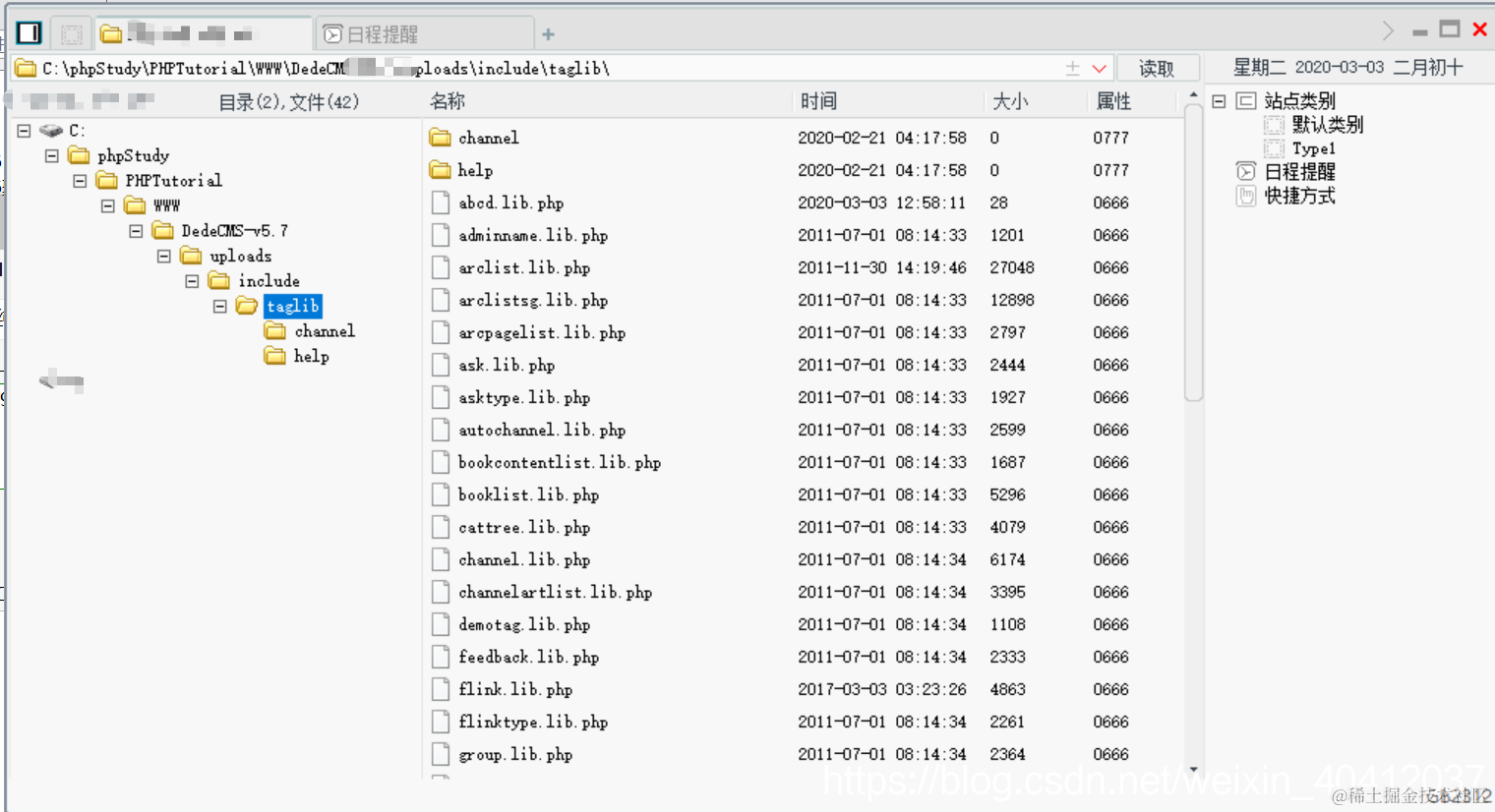1495x812 pixels.
Task: Click file icon of ask.lib.php
Action: click(x=441, y=365)
